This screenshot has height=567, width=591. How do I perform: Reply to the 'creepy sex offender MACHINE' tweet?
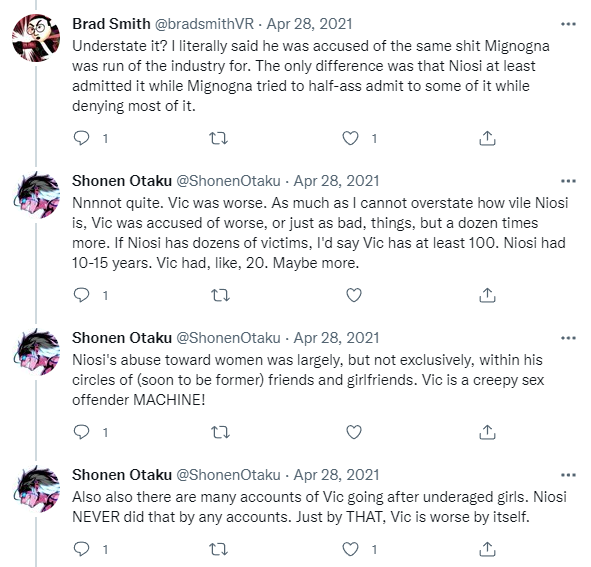click(81, 432)
